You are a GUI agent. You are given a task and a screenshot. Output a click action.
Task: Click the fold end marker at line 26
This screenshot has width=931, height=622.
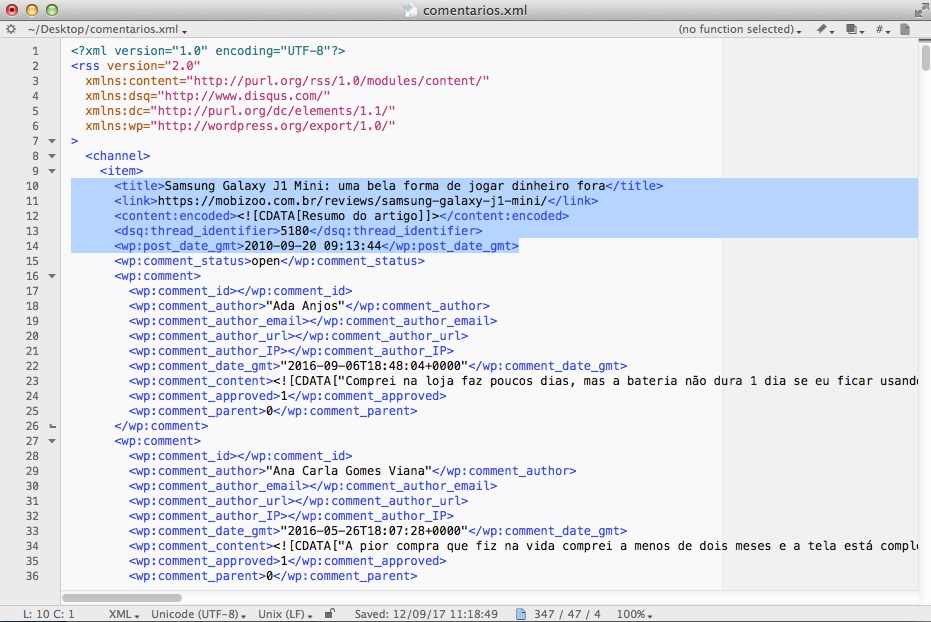point(52,426)
